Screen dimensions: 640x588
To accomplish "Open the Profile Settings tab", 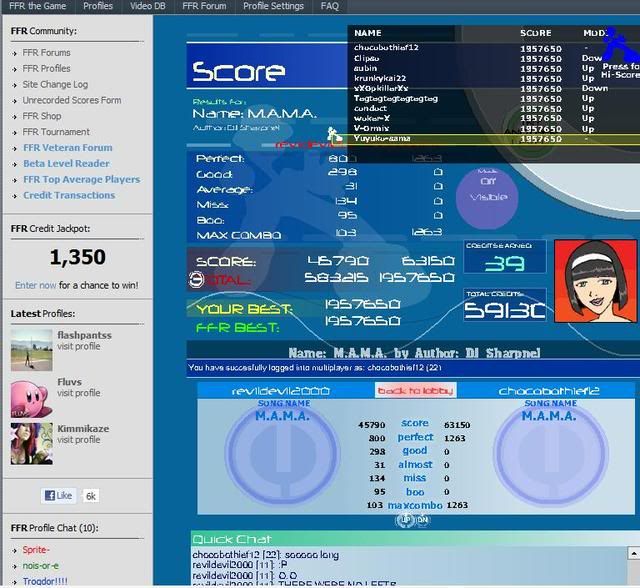I will (x=273, y=6).
